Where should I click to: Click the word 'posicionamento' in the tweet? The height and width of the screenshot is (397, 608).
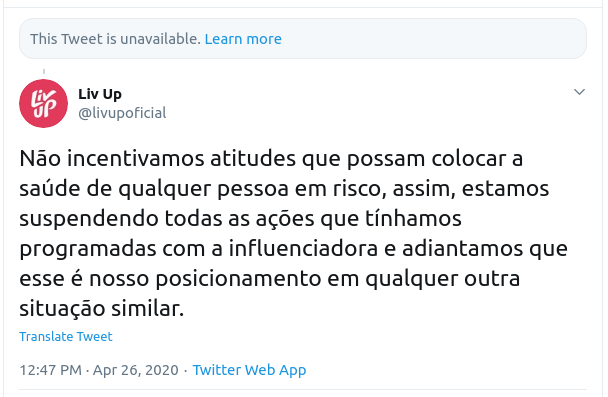click(x=238, y=280)
